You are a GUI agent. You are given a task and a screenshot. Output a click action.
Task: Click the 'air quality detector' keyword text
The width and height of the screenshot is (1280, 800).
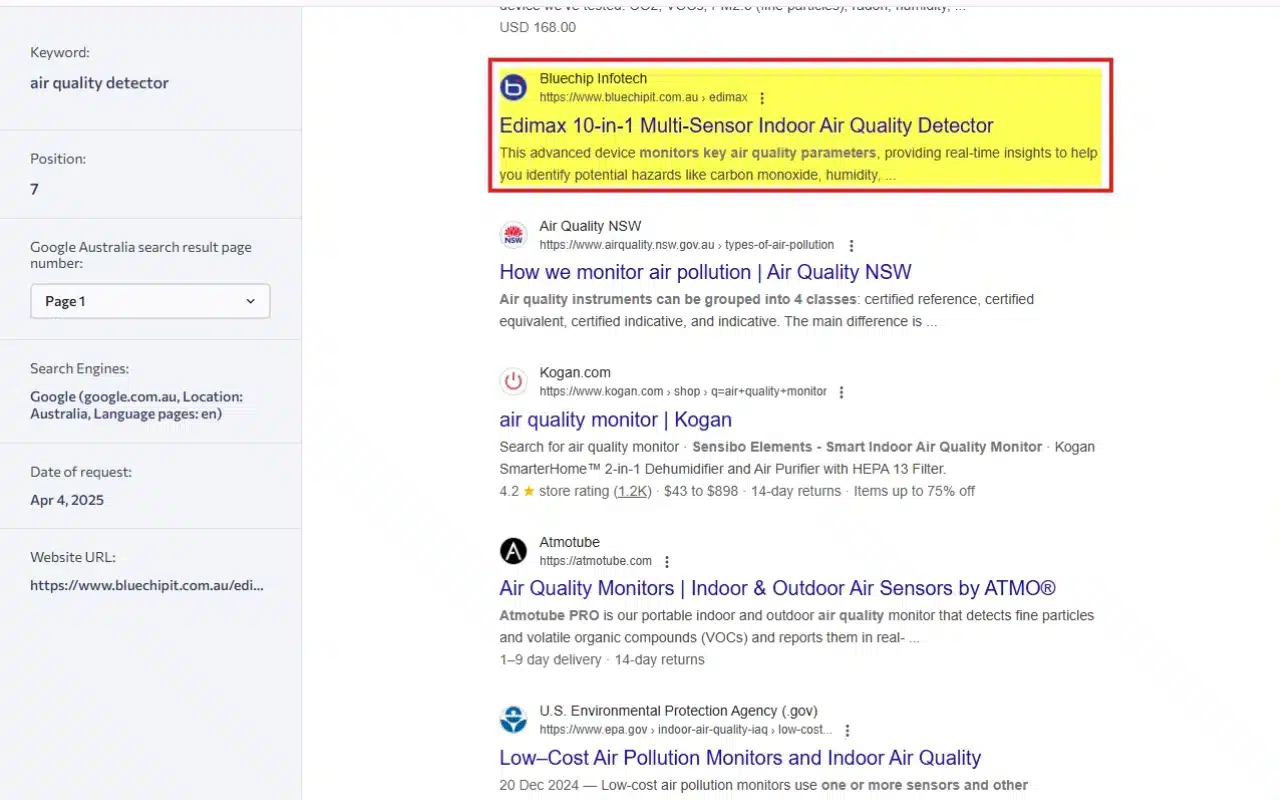(x=99, y=83)
